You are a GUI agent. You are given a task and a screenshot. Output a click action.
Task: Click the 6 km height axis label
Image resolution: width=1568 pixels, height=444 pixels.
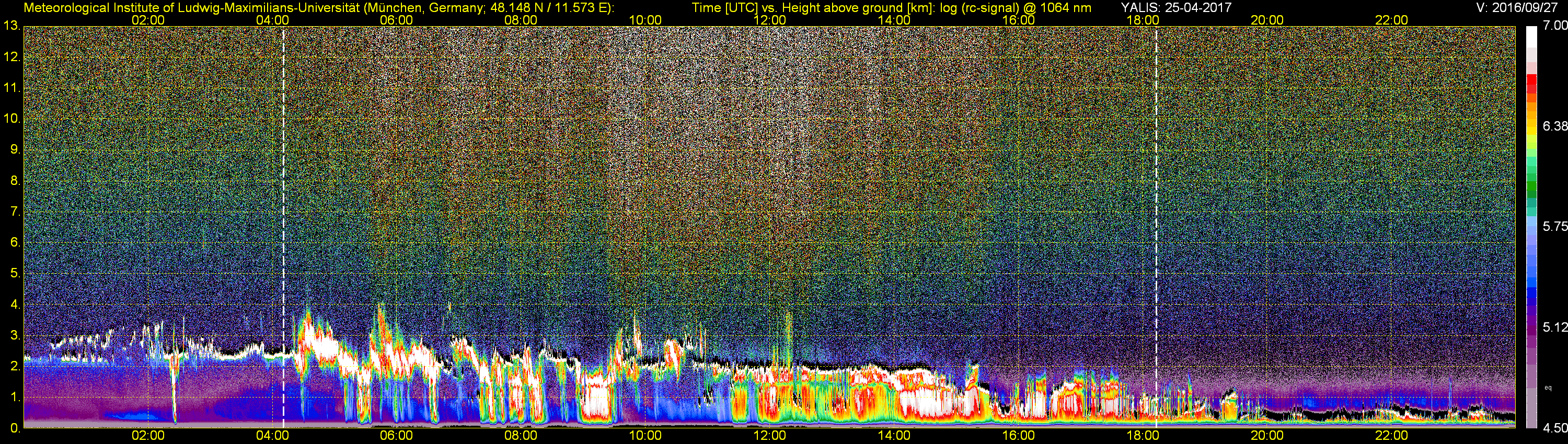(15, 243)
